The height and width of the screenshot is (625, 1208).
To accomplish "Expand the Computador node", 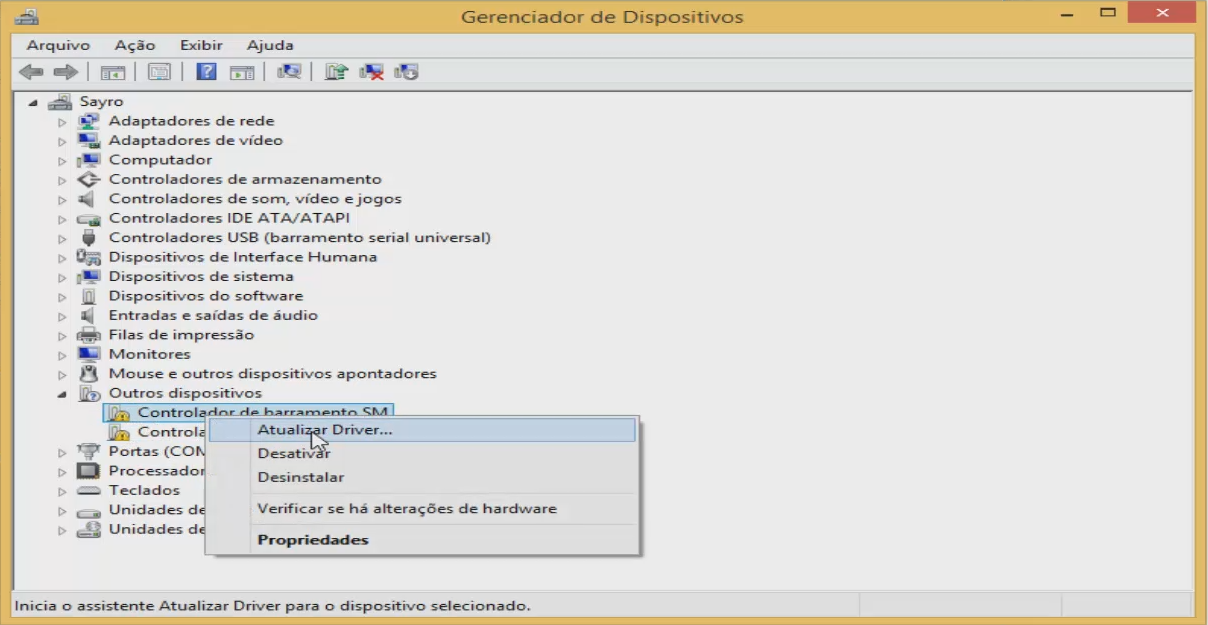I will (62, 160).
